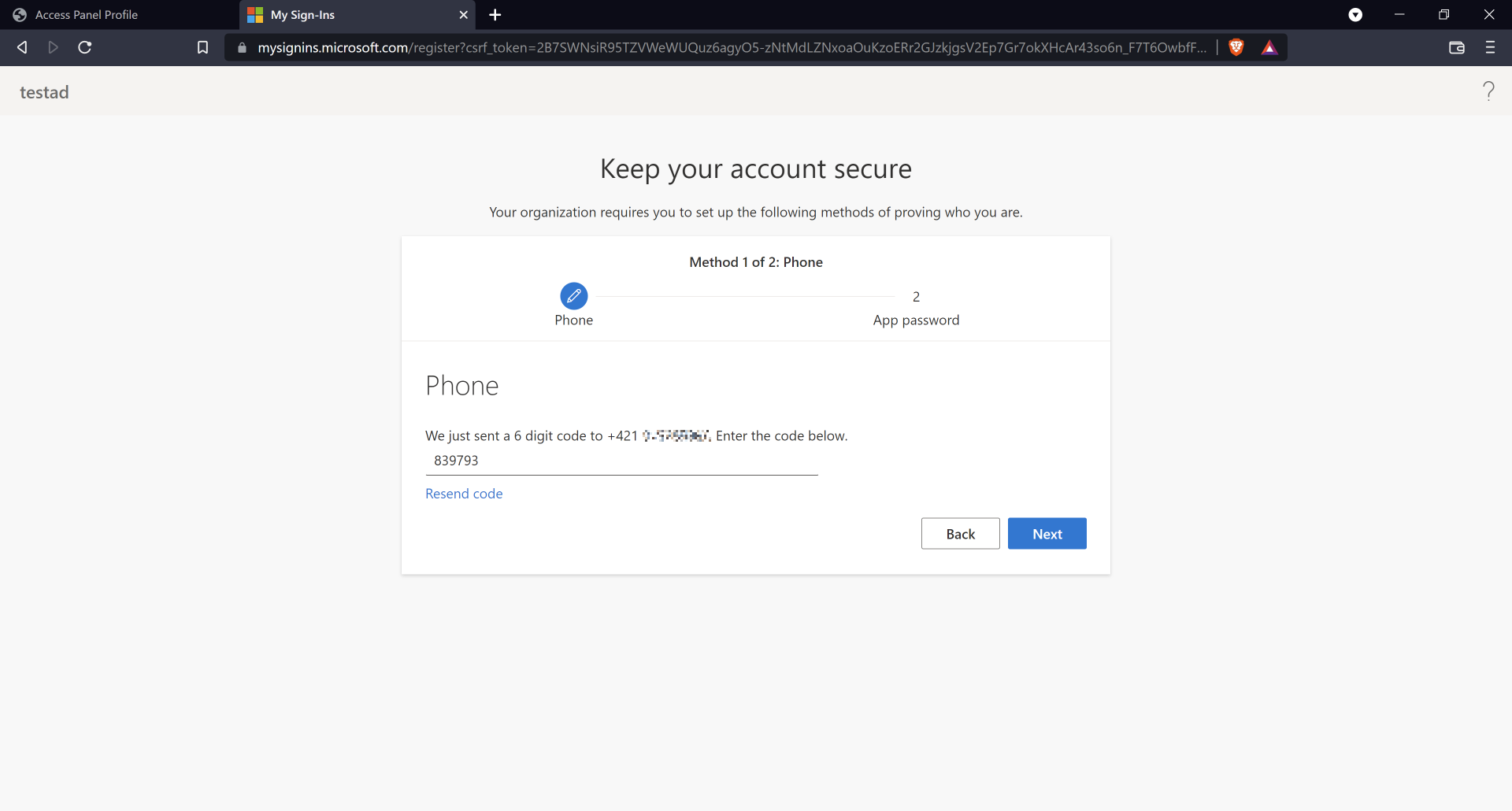Focus the 6 digit code input field
This screenshot has height=811, width=1512.
[621, 461]
